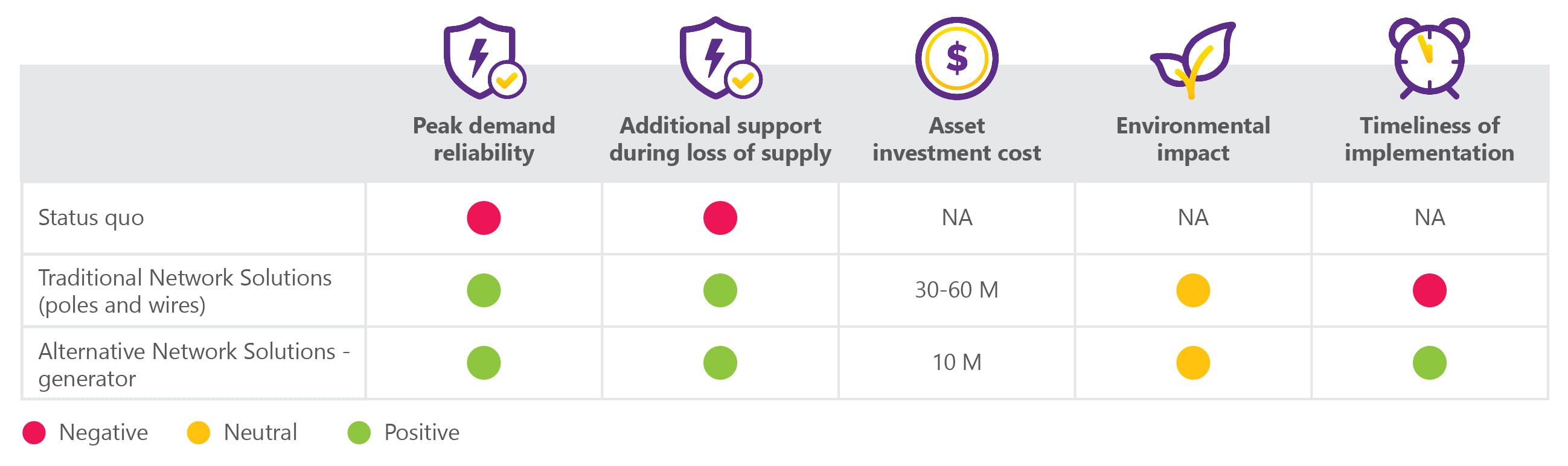
Task: Click Alternative generator timeliness green dot
Action: coord(1429,363)
